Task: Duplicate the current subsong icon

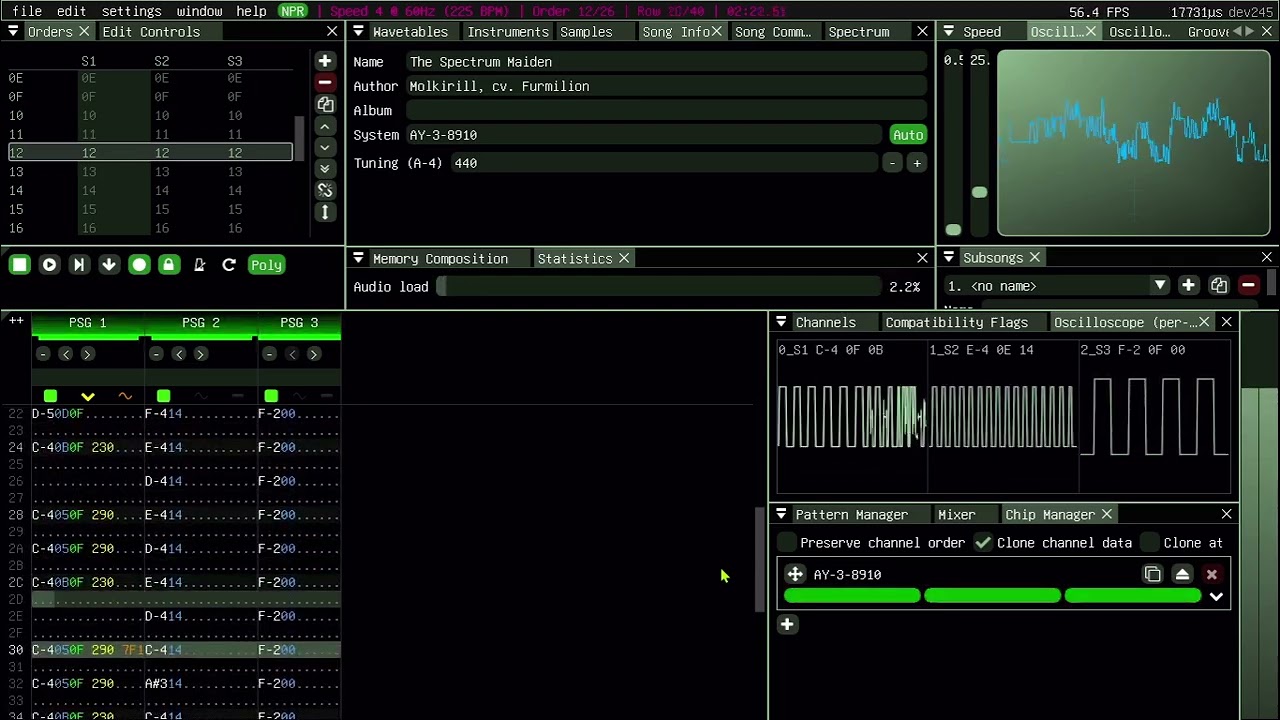Action: 1218,286
